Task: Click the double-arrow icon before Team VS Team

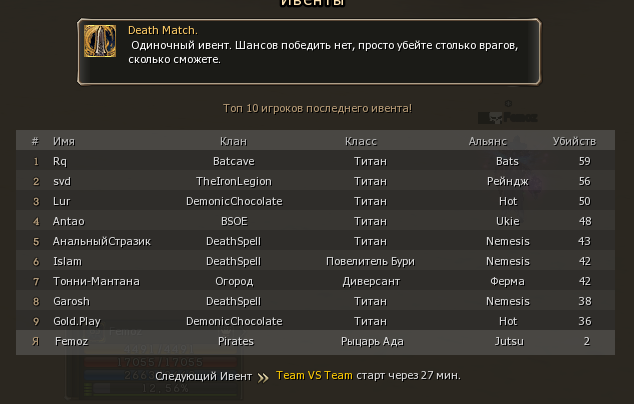Action: click(263, 377)
